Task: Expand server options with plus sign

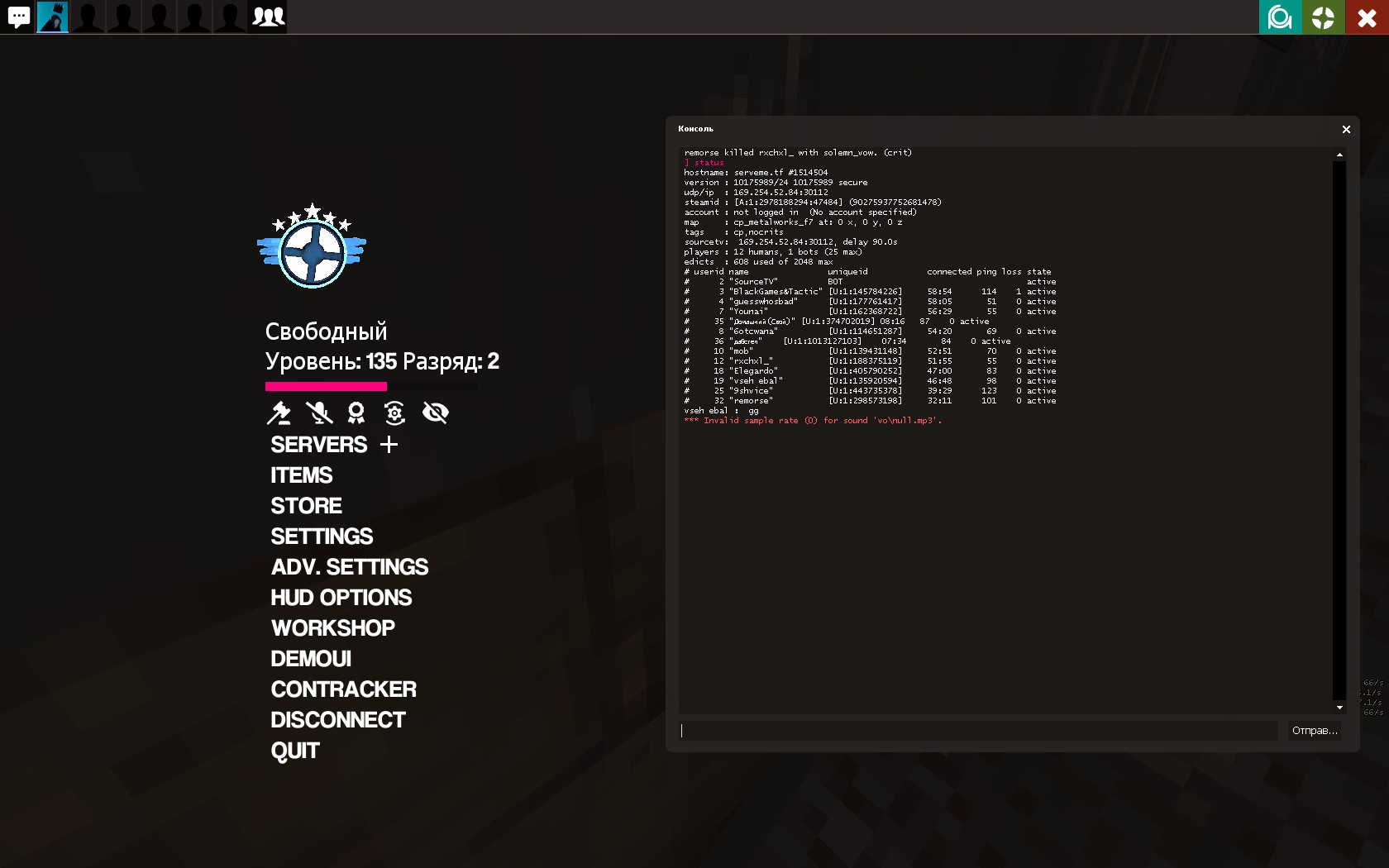Action: click(389, 445)
